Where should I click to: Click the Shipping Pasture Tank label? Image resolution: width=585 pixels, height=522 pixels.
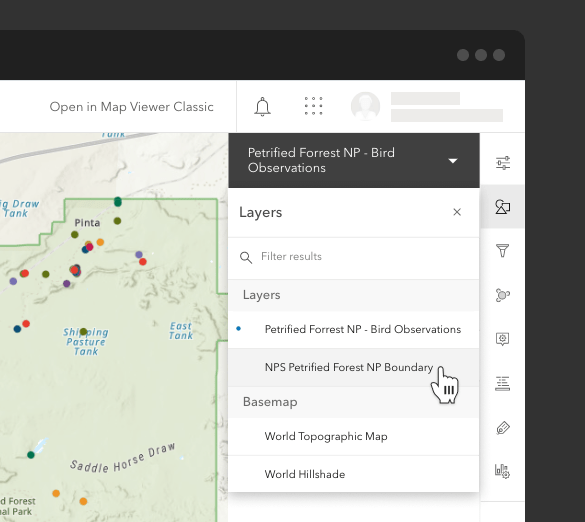86,342
